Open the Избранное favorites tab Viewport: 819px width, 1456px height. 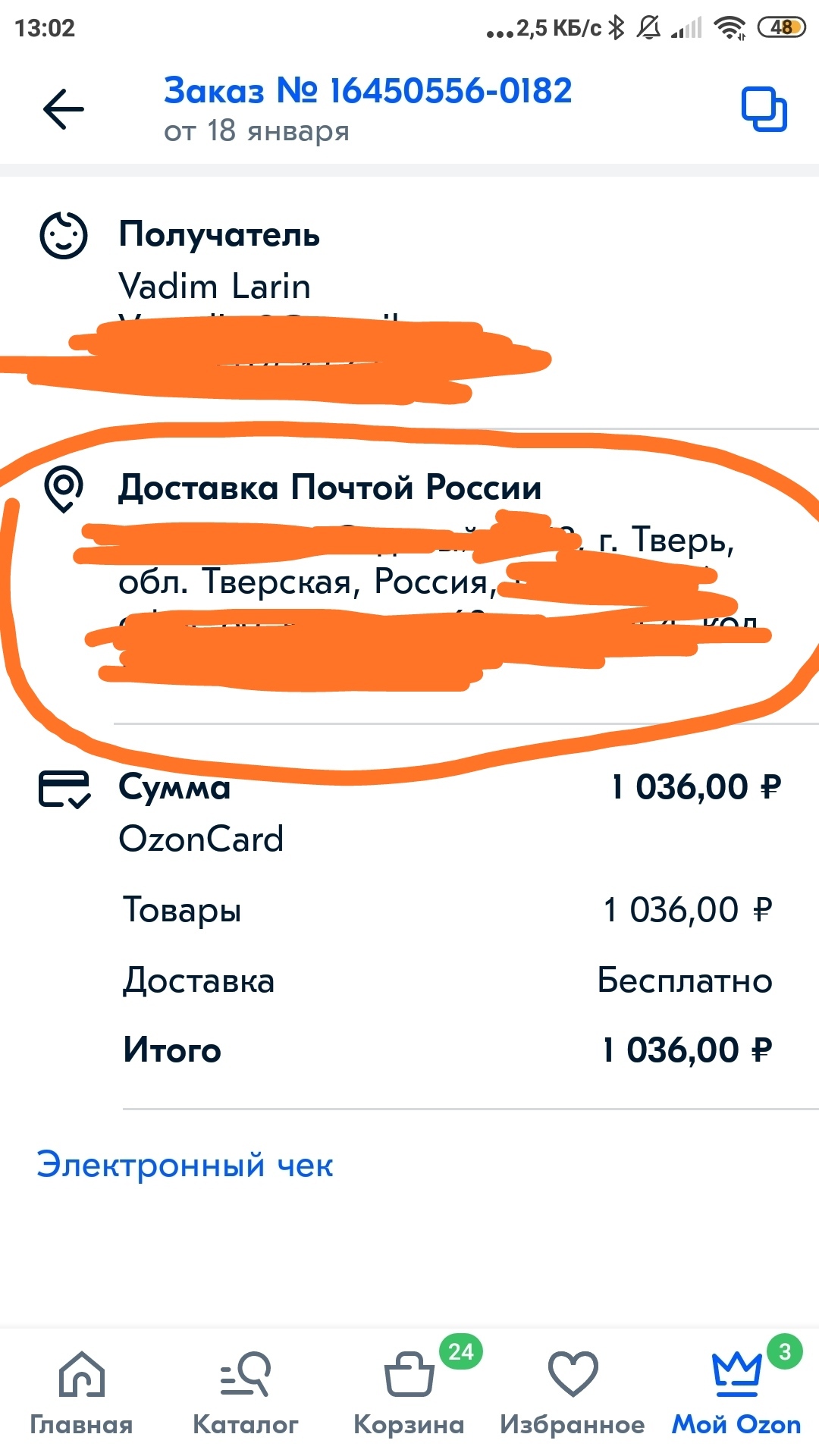[x=573, y=1393]
